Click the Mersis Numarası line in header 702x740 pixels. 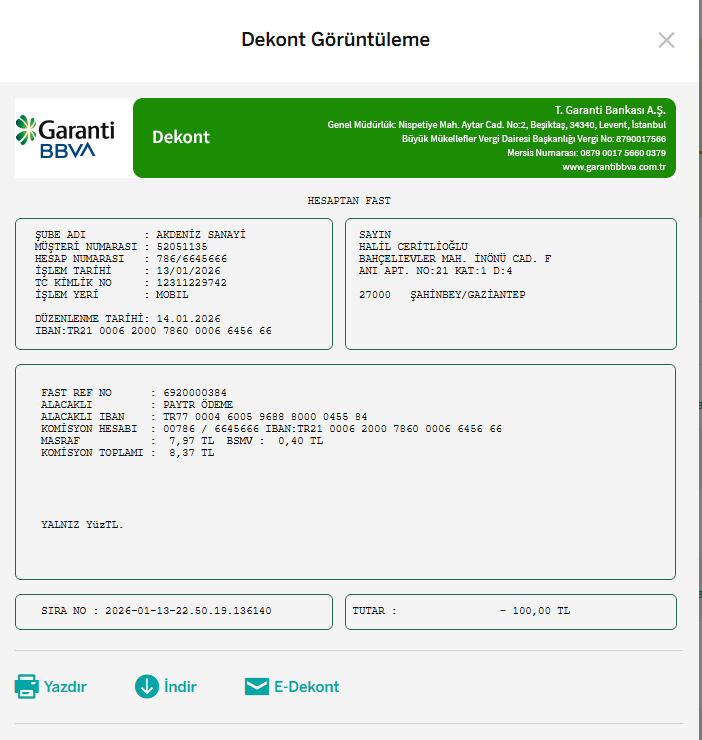[586, 153]
